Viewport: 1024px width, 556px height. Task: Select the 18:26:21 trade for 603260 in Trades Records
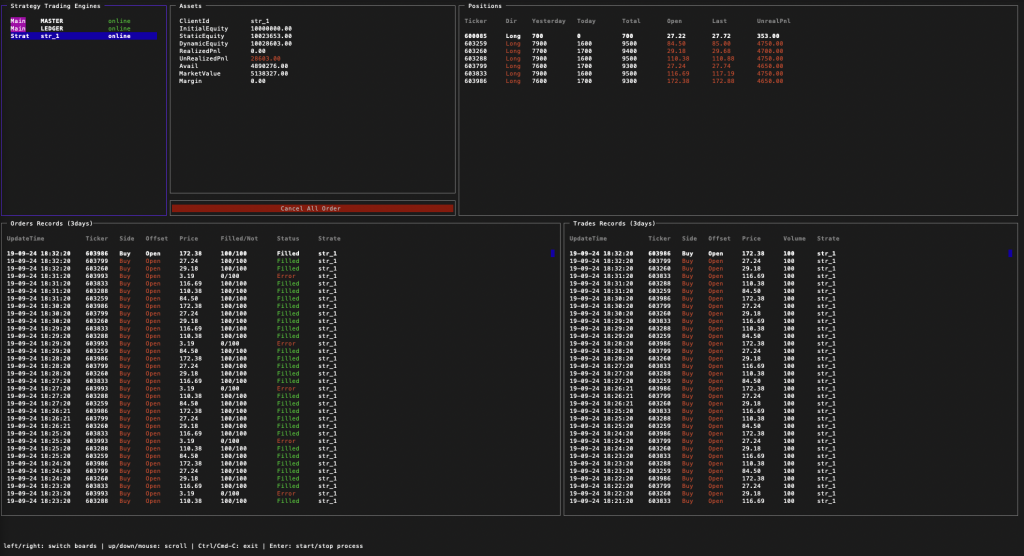coord(703,404)
